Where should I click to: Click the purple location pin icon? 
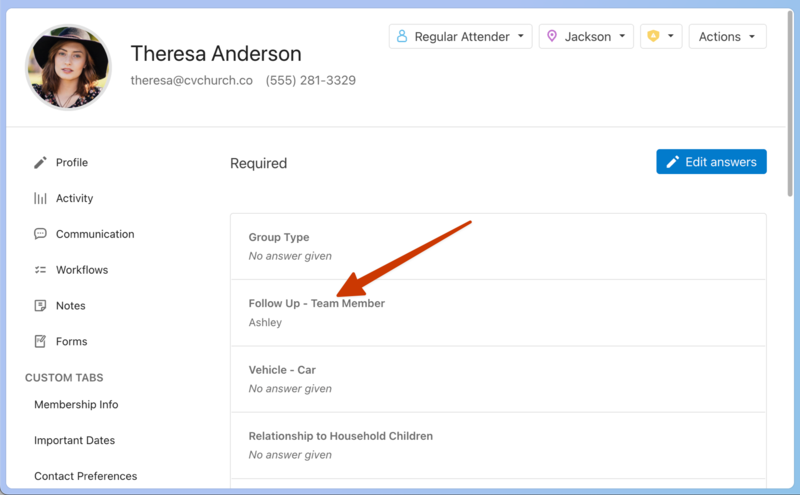click(552, 36)
